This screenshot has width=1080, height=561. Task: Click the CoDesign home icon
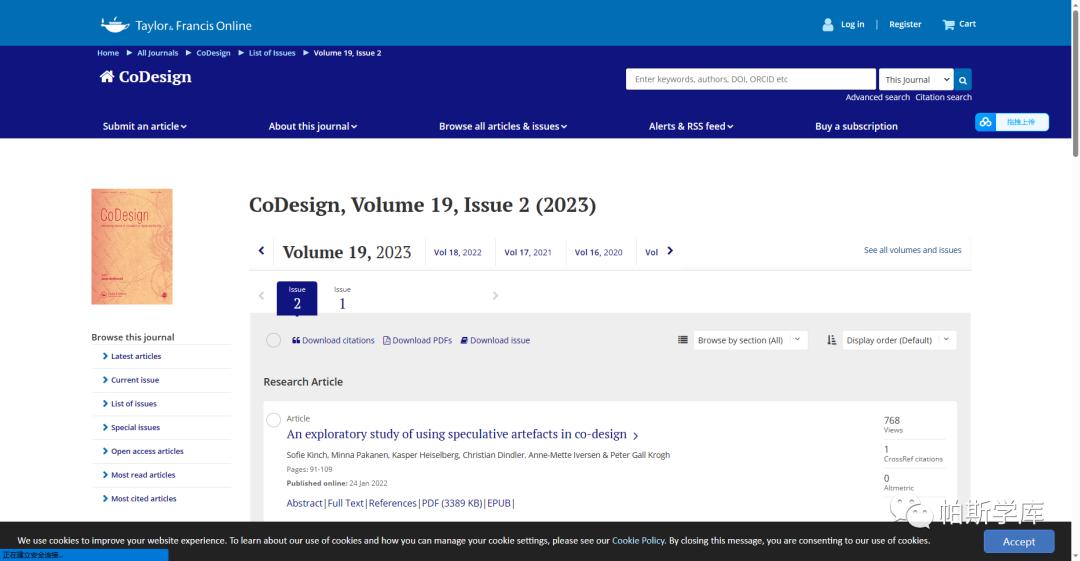(x=107, y=76)
